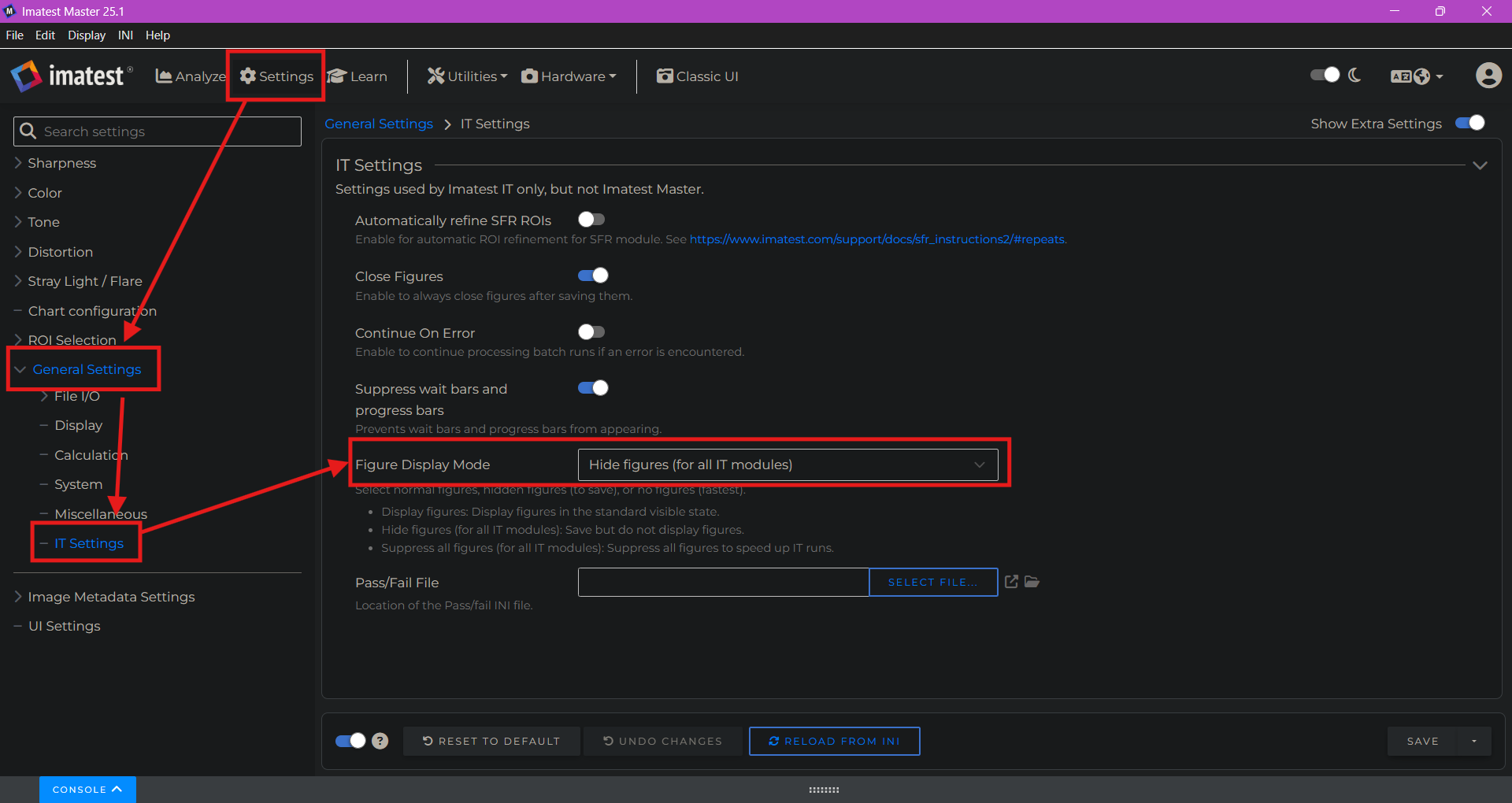Screen dimensions: 1512x803
Task: Open the Analyze section
Action: pyautogui.click(x=191, y=76)
